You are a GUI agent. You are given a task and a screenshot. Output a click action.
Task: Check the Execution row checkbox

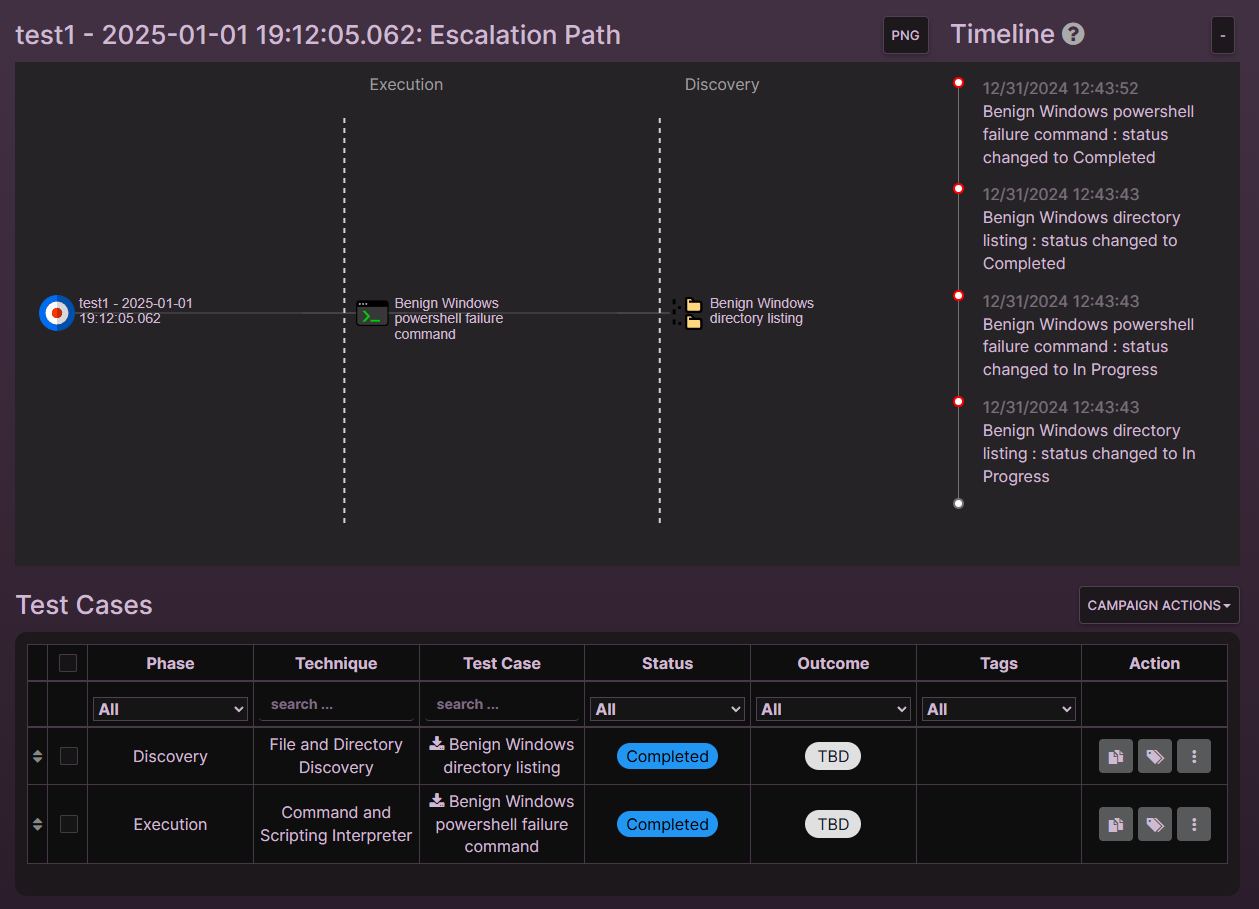point(68,825)
